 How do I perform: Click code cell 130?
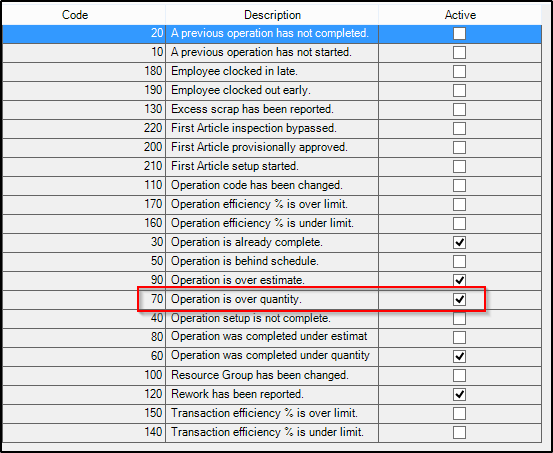(x=84, y=110)
